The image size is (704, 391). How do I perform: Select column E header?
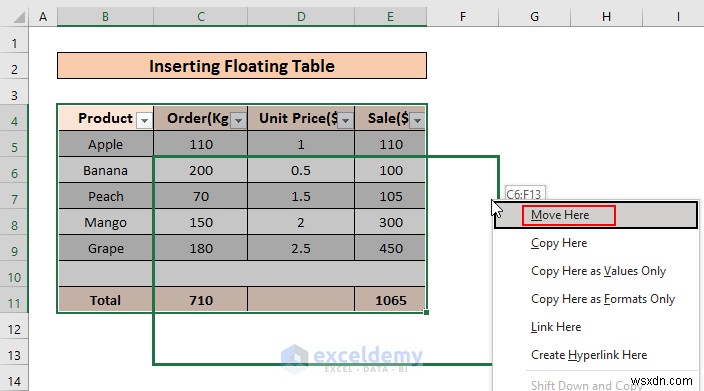tap(390, 17)
